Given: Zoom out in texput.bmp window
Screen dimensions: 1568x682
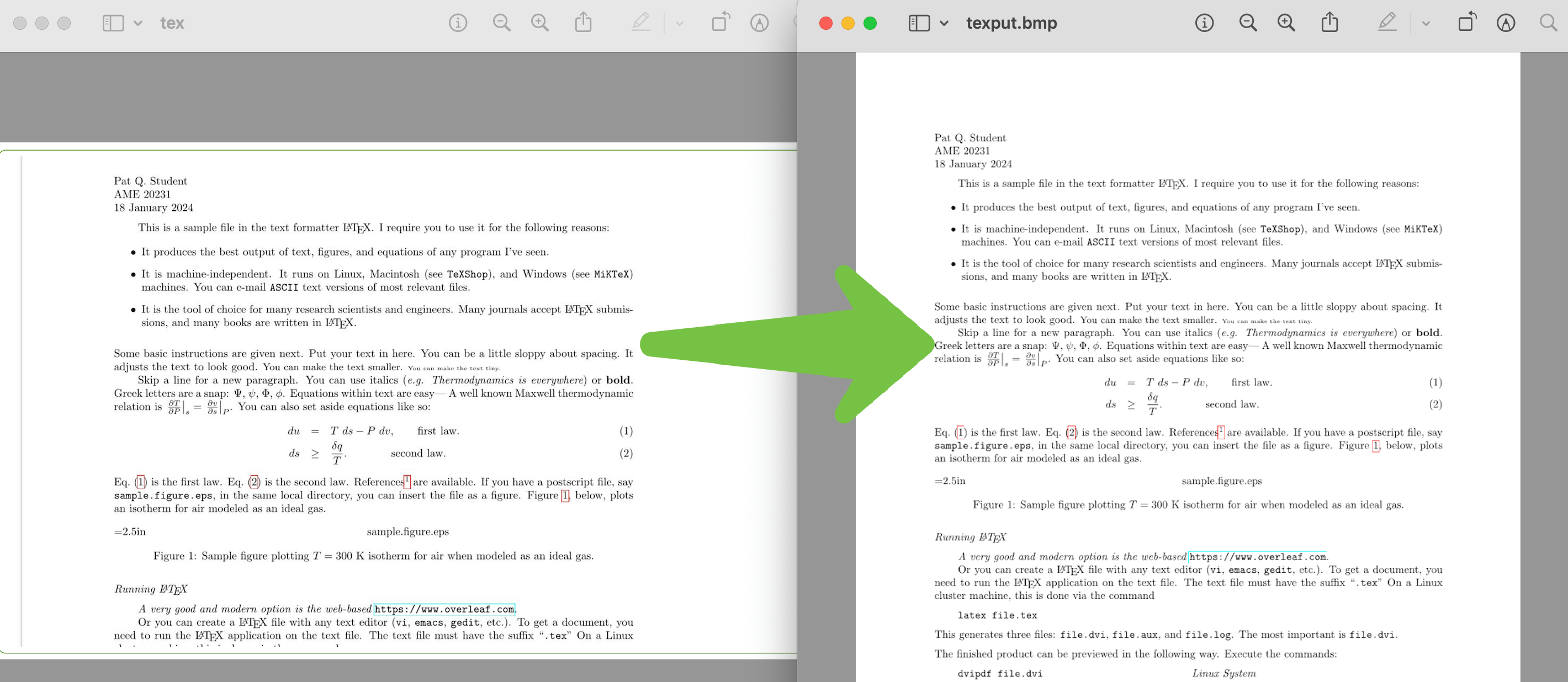Looking at the screenshot, I should (1247, 23).
